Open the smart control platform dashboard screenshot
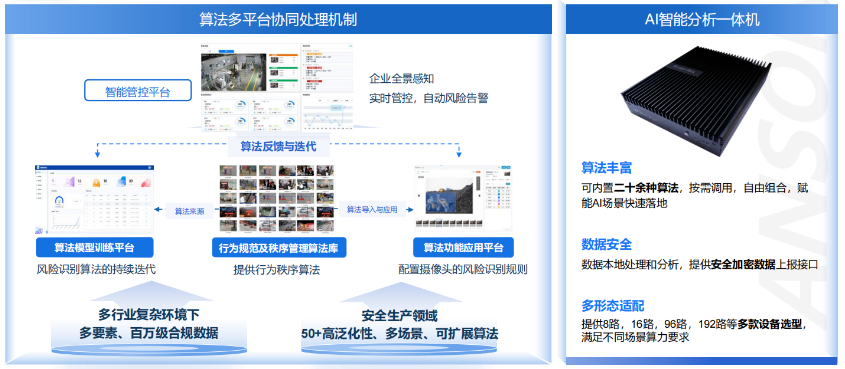This screenshot has height=369, width=845. 276,87
